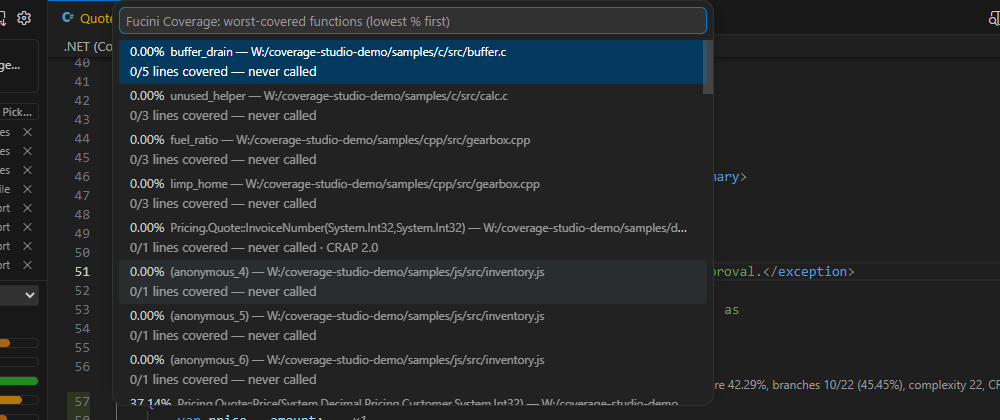Screen dimensions: 1000x420
Task: Switch to the Quote editor tab
Action: click(87, 18)
